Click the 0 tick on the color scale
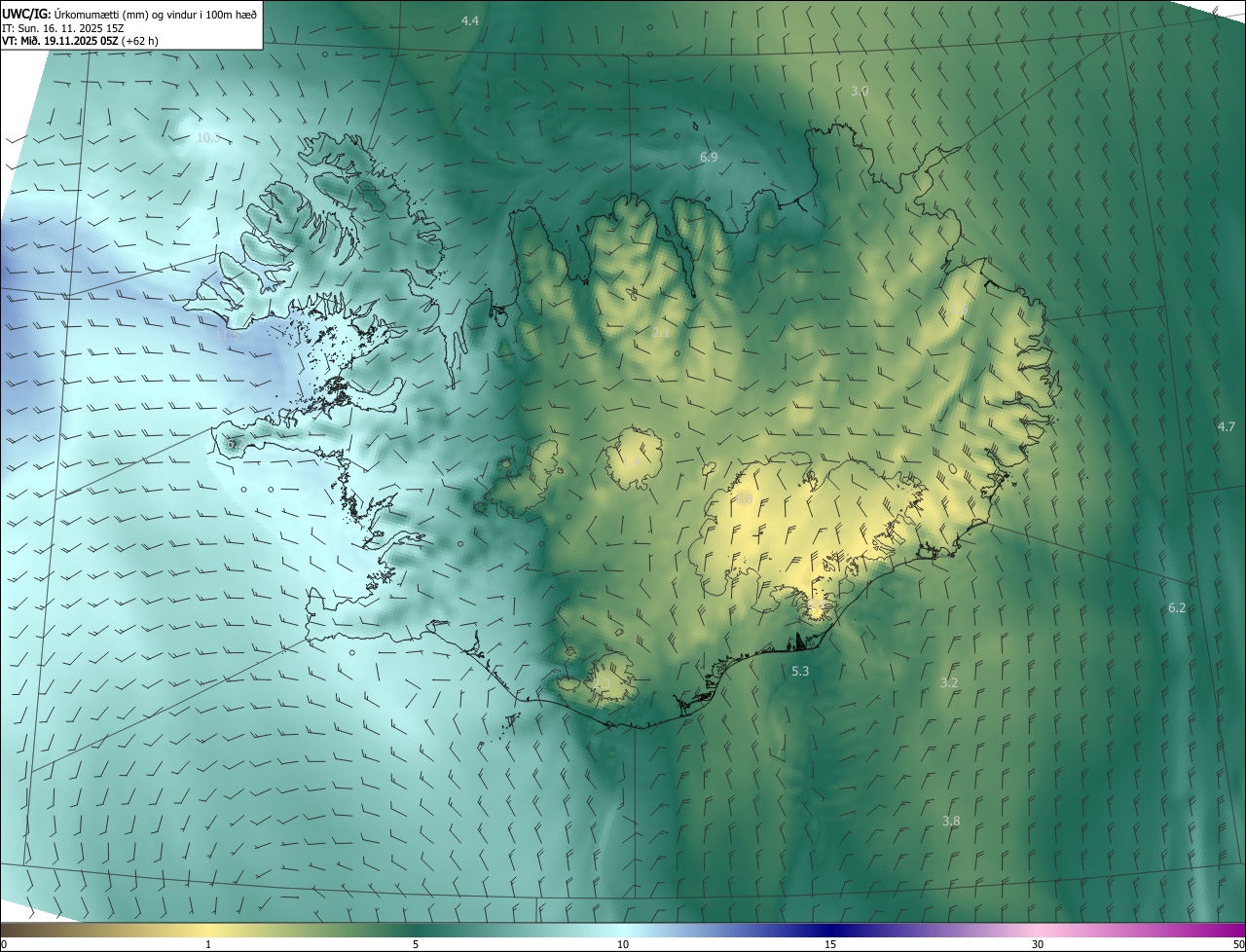The width and height of the screenshot is (1246, 952). pos(4,944)
